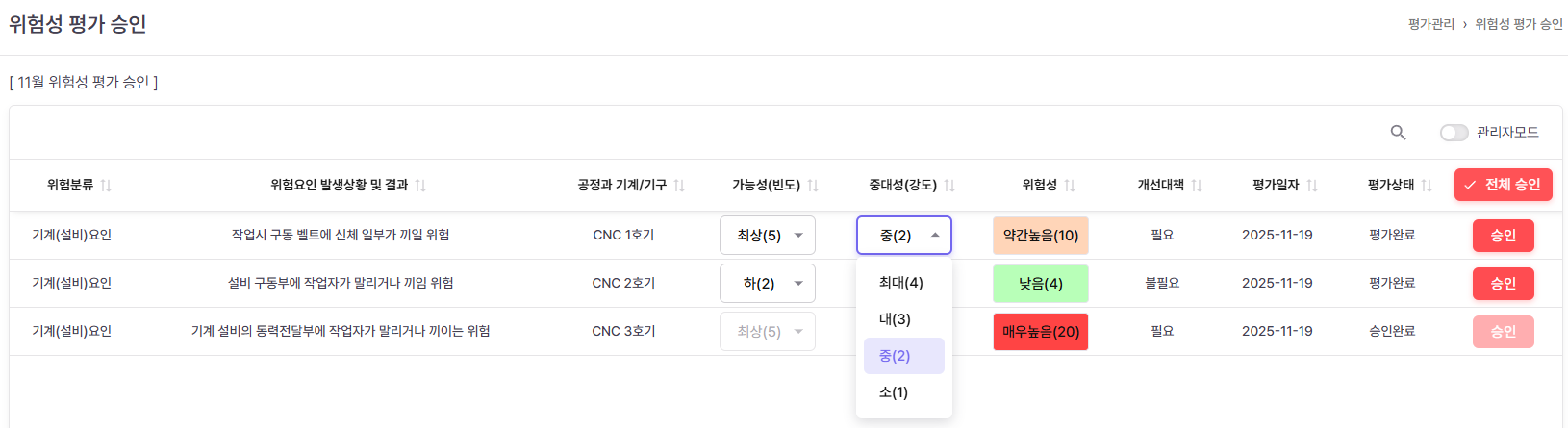Image resolution: width=1568 pixels, height=428 pixels.
Task: Sort by 위험요인 발생상황 및 결과 column icon
Action: click(x=420, y=186)
